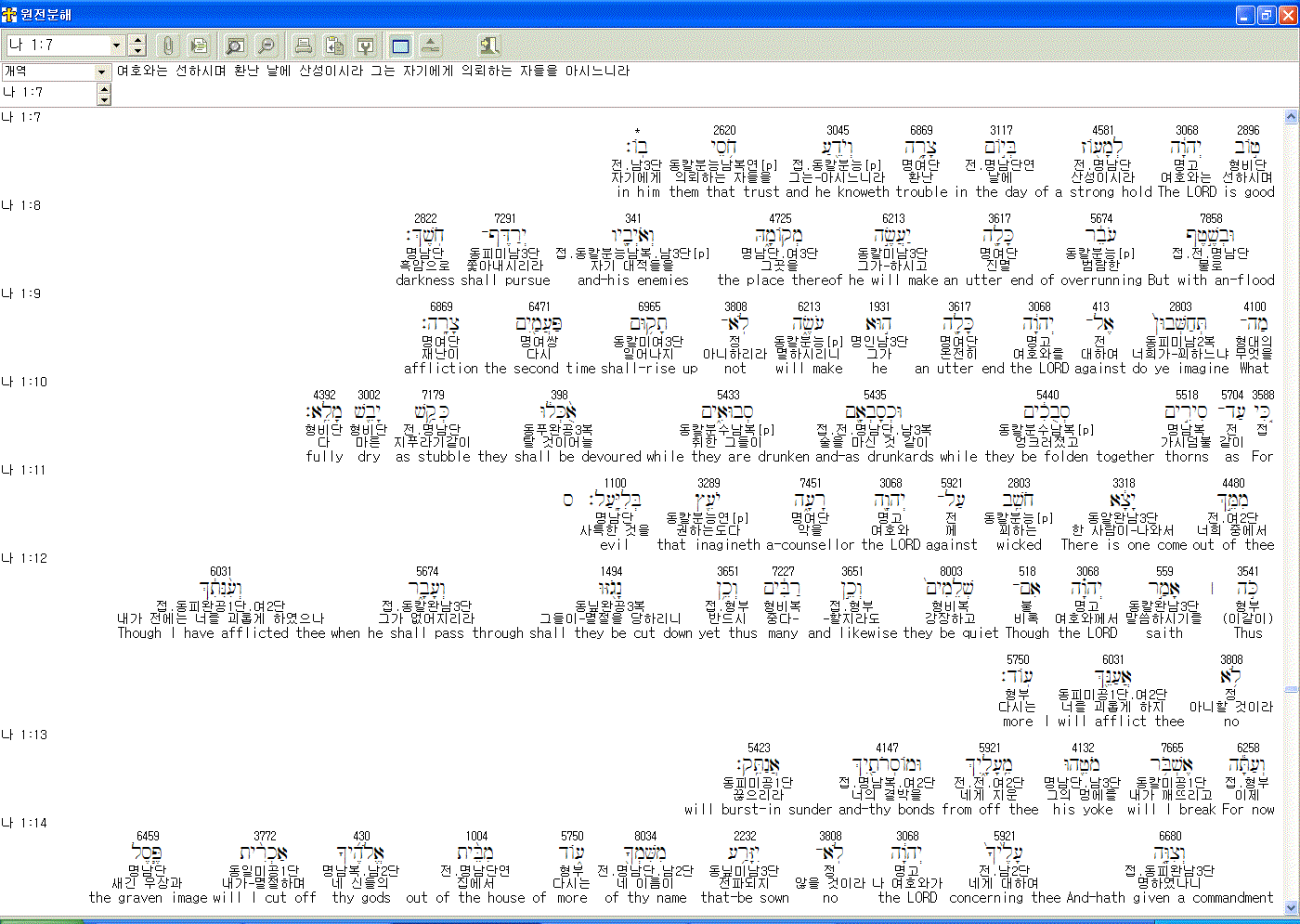The width and height of the screenshot is (1300, 924).
Task: Click Strong's number 1931
Action: coord(879,306)
